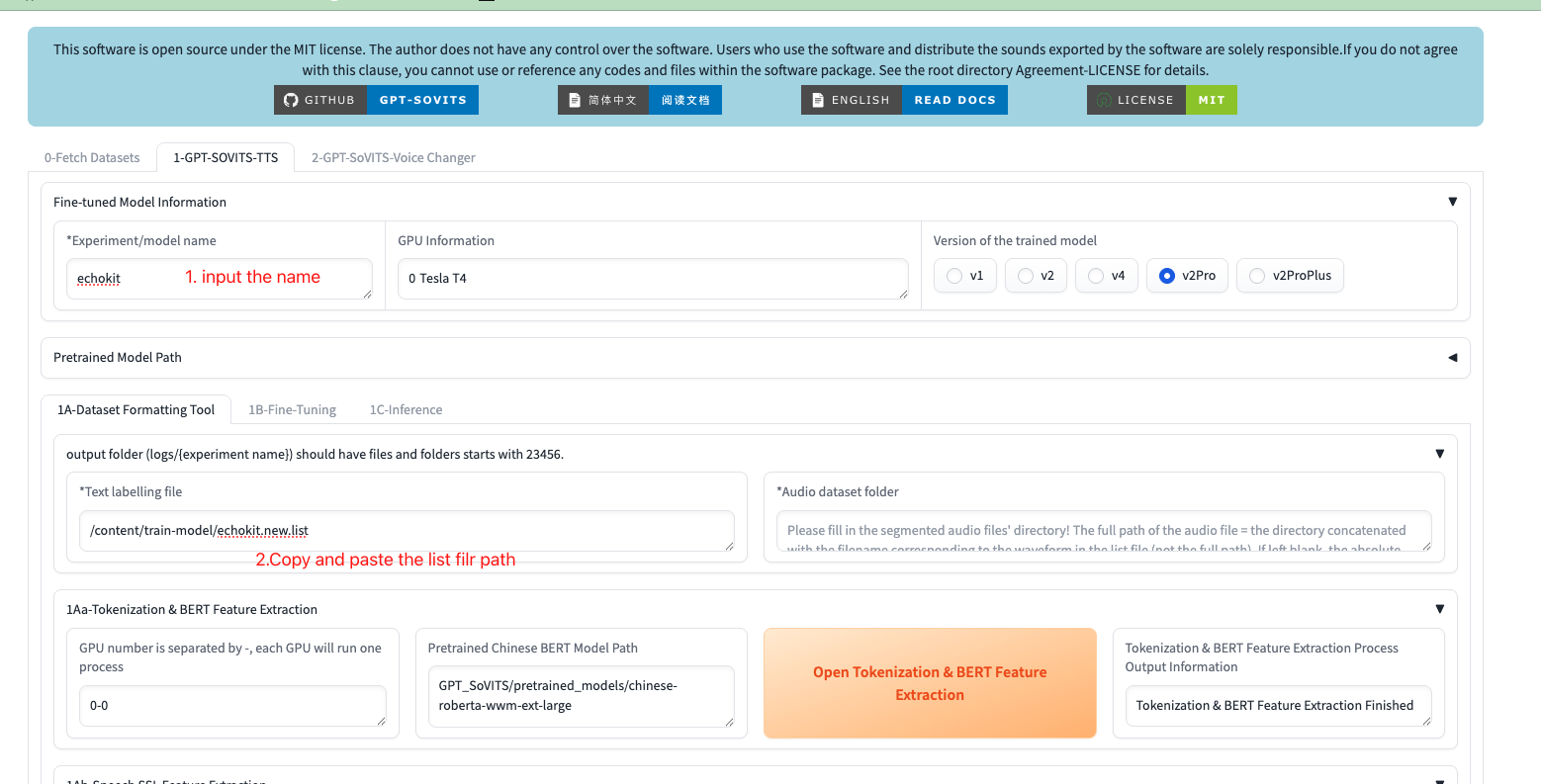Click the GitHub octocat icon
Viewport: 1541px width, 784px height.
[291, 100]
